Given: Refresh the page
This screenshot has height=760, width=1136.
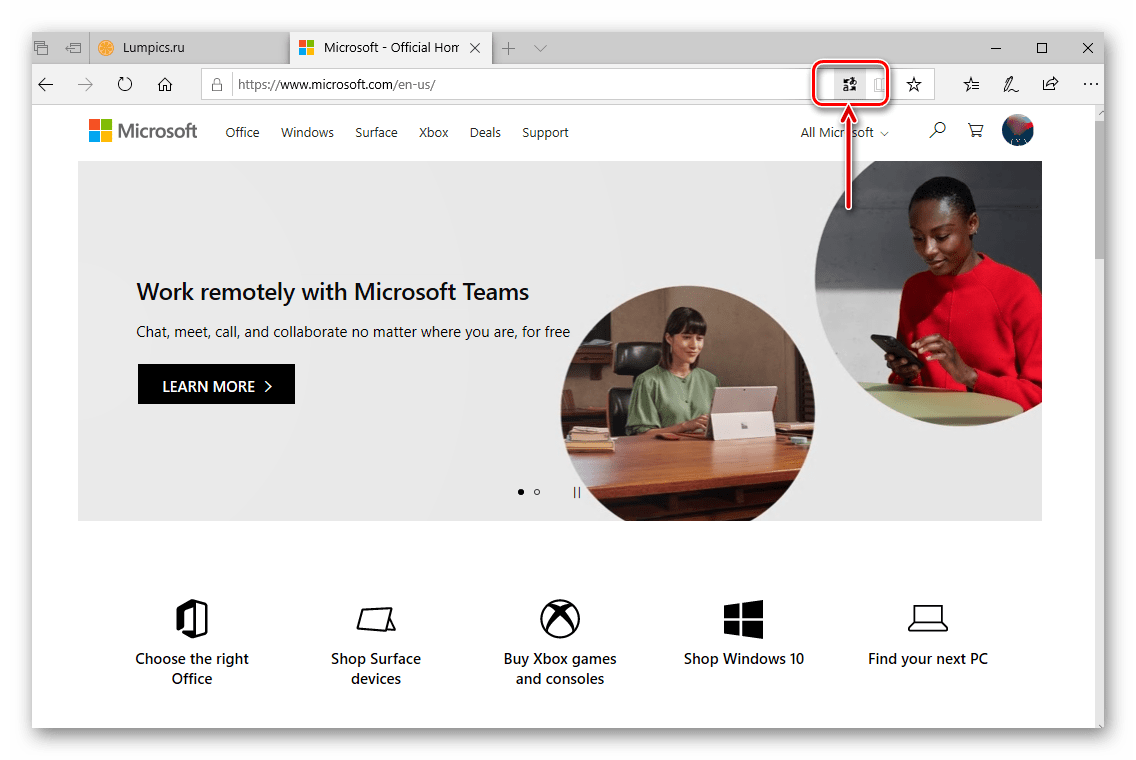Looking at the screenshot, I should (125, 85).
